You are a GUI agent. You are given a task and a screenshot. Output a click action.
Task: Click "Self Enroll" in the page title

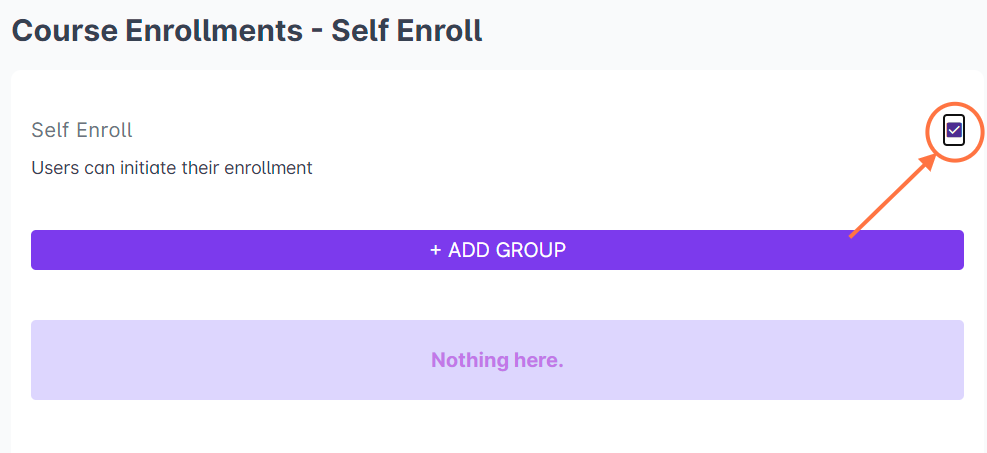(x=407, y=30)
